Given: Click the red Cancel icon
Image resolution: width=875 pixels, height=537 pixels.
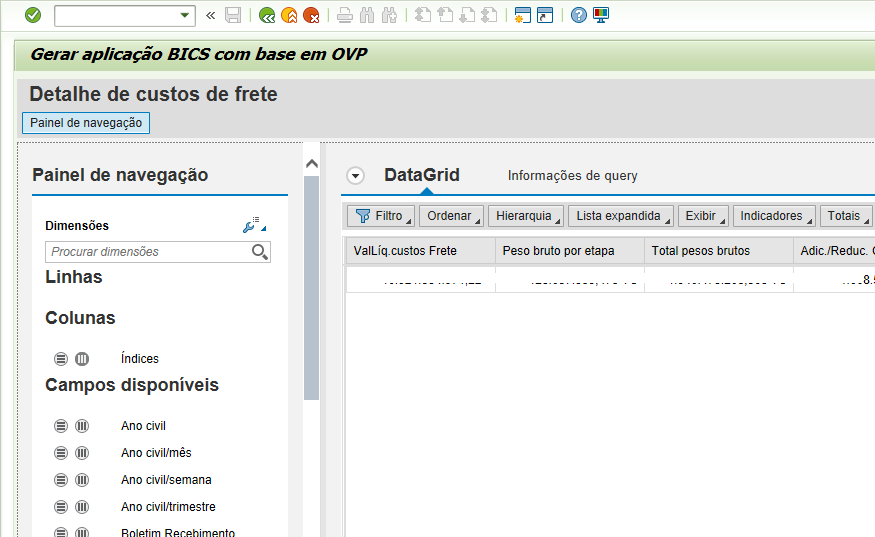Looking at the screenshot, I should (x=311, y=15).
